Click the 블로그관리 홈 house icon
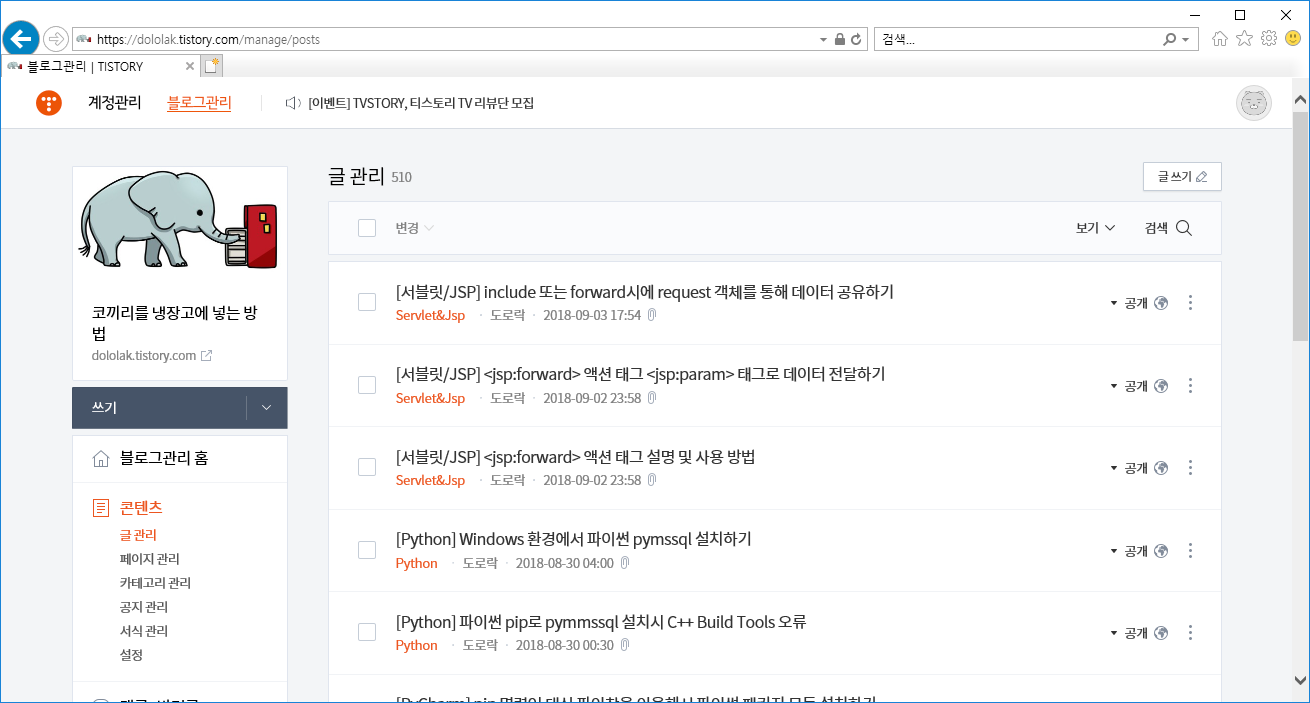The image size is (1310, 703). (101, 459)
